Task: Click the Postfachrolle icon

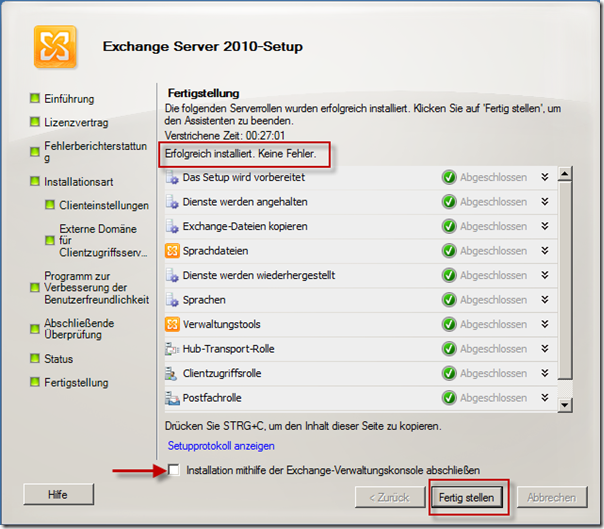Action: coord(172,398)
